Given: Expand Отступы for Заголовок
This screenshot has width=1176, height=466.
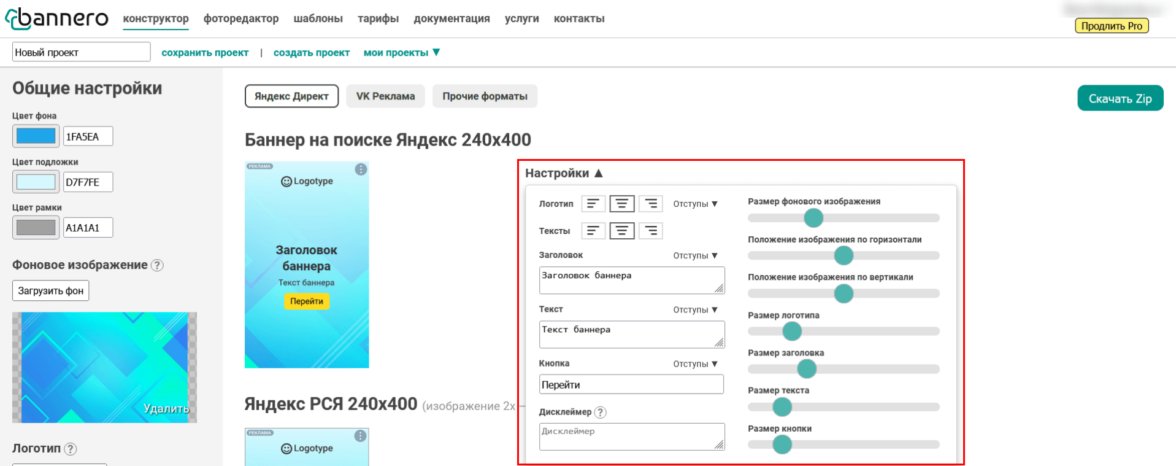Looking at the screenshot, I should tap(695, 256).
